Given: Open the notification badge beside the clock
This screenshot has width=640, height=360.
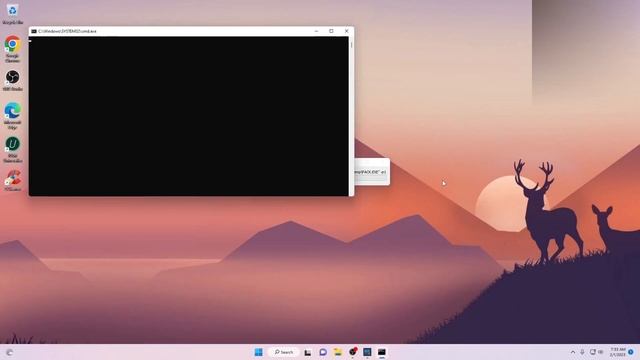Looking at the screenshot, I should (x=631, y=352).
